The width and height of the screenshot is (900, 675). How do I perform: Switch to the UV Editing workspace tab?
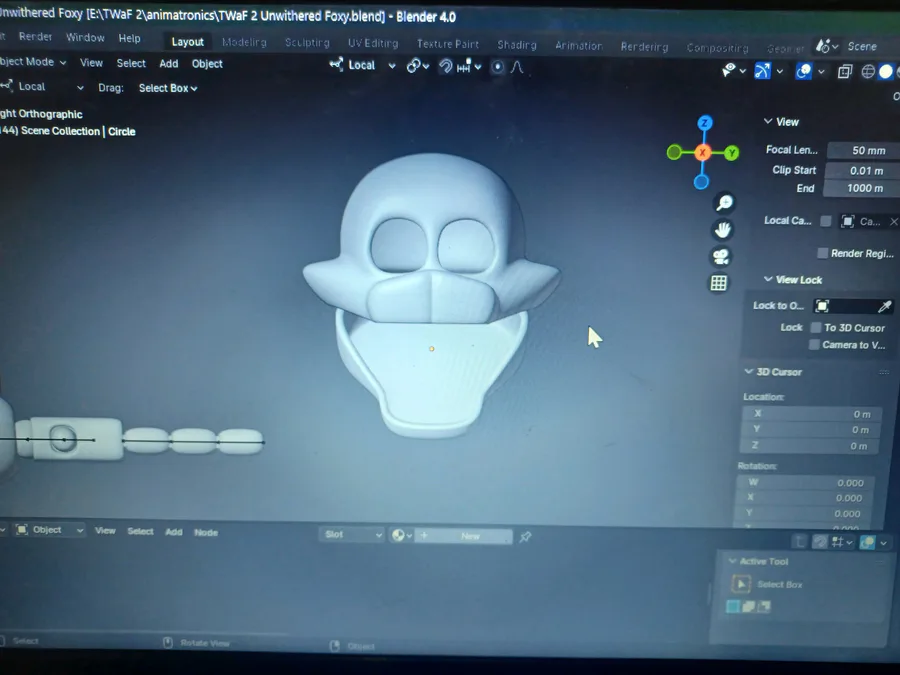(373, 44)
